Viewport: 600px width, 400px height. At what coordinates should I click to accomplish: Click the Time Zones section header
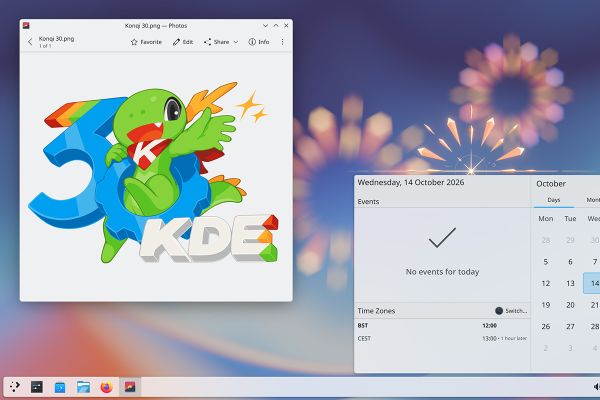[376, 311]
